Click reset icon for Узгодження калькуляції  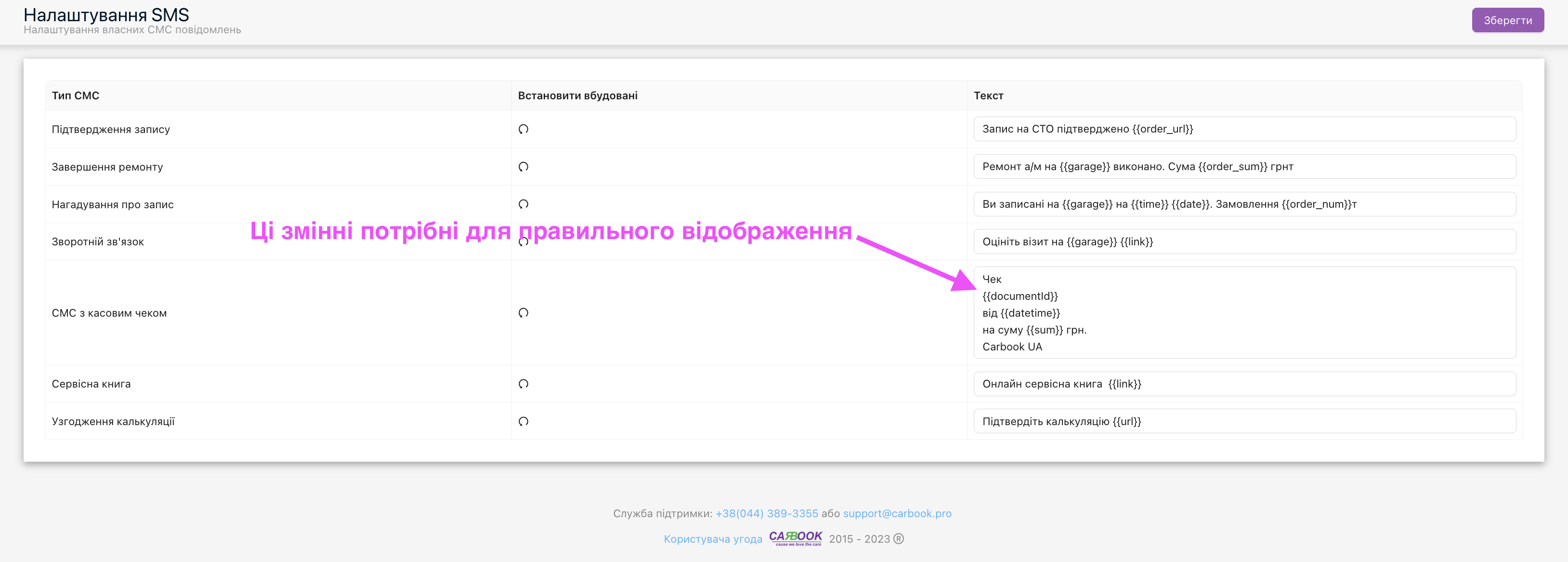pos(523,421)
